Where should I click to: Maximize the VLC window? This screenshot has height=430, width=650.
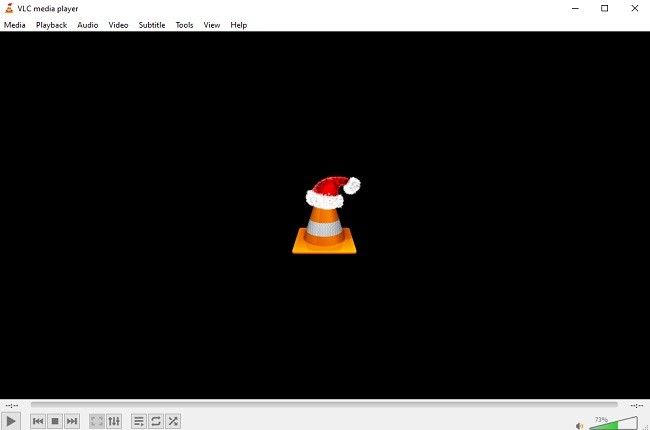[604, 8]
